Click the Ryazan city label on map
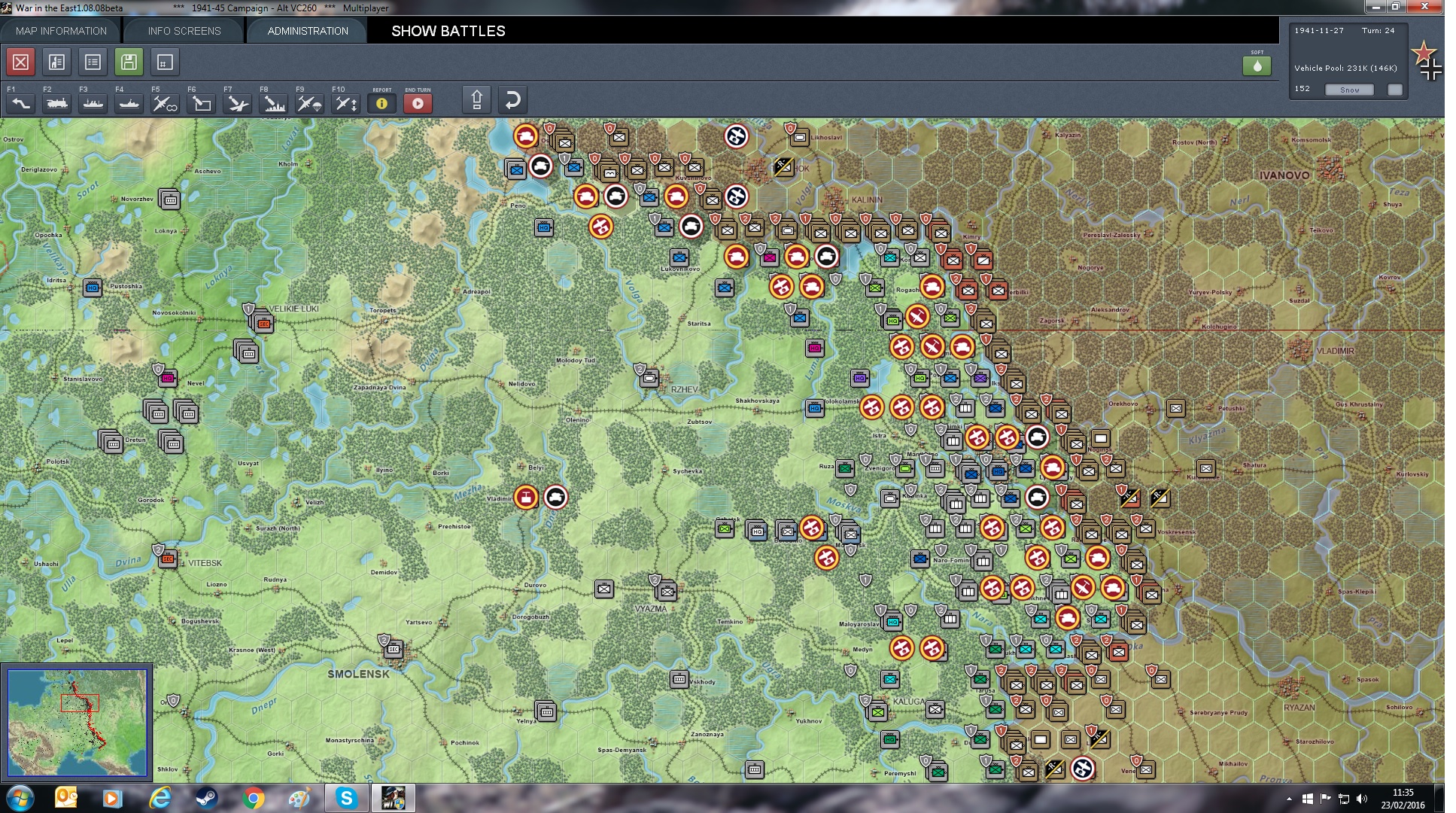 (1299, 708)
